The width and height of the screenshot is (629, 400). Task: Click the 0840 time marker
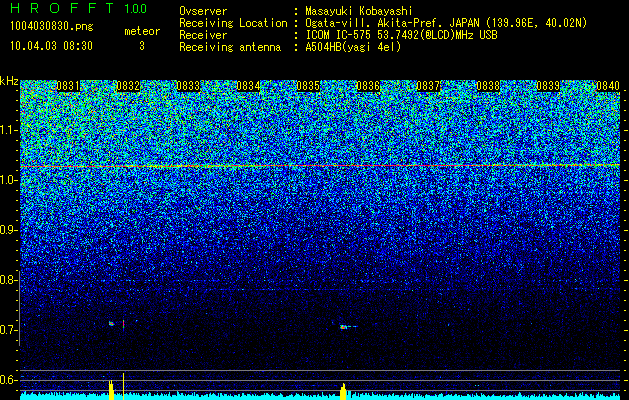coord(608,86)
